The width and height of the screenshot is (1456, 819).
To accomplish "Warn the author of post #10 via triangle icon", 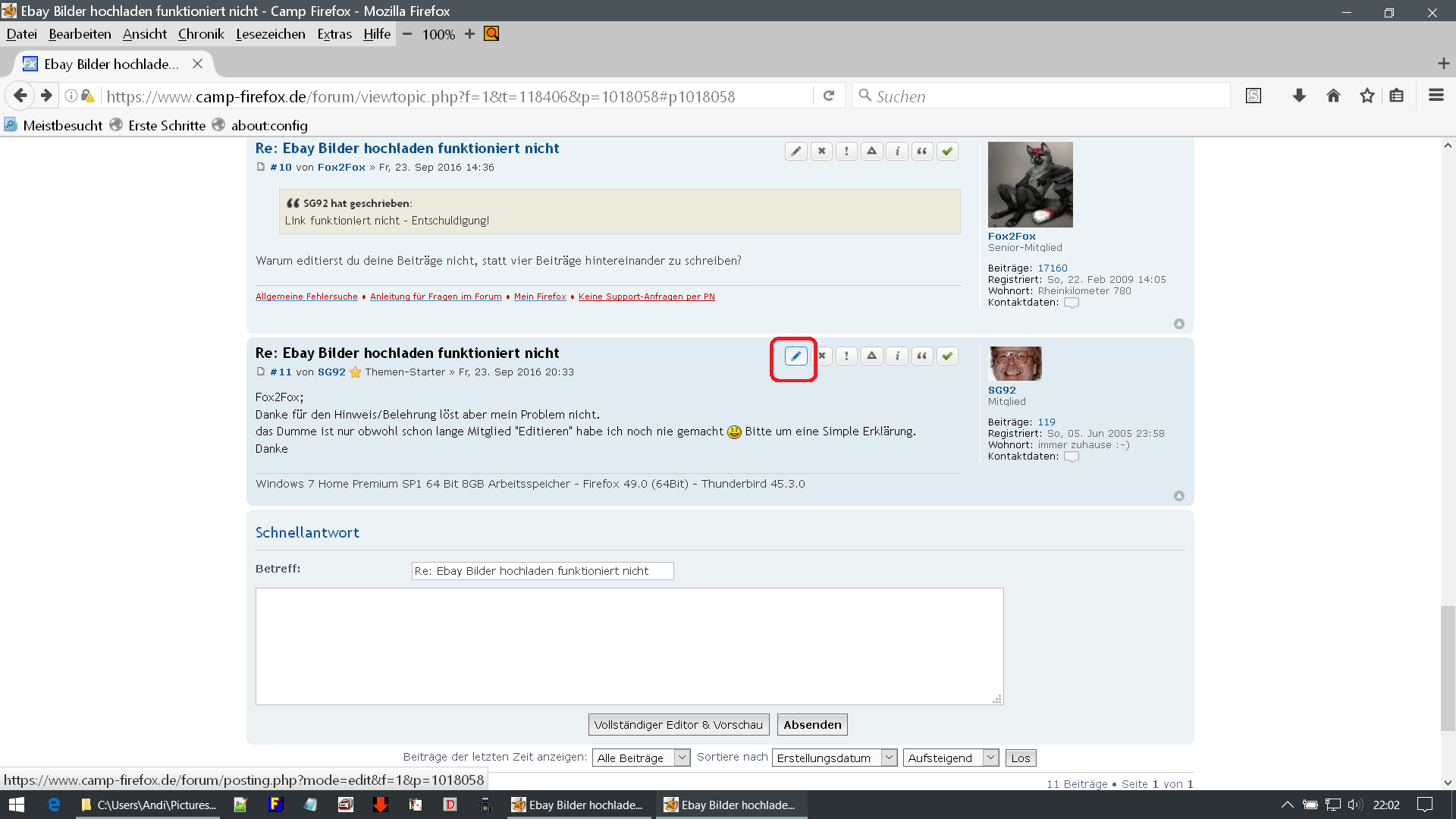I will coord(872,152).
